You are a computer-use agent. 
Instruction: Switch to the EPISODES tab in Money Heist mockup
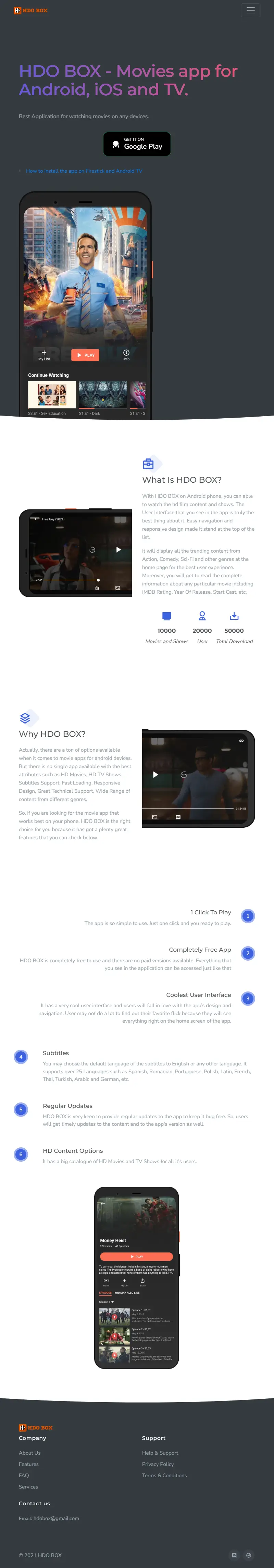105,1293
